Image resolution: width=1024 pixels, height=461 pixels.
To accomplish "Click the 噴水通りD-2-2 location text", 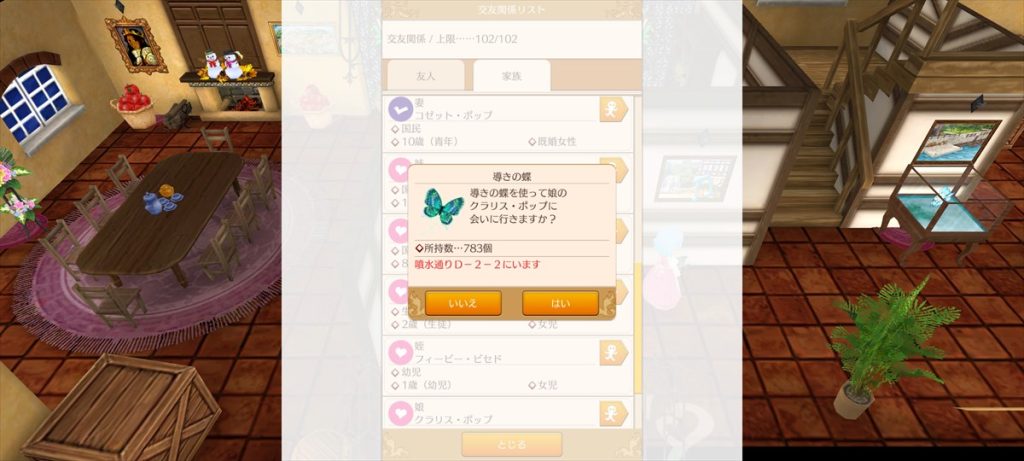I will click(x=478, y=265).
